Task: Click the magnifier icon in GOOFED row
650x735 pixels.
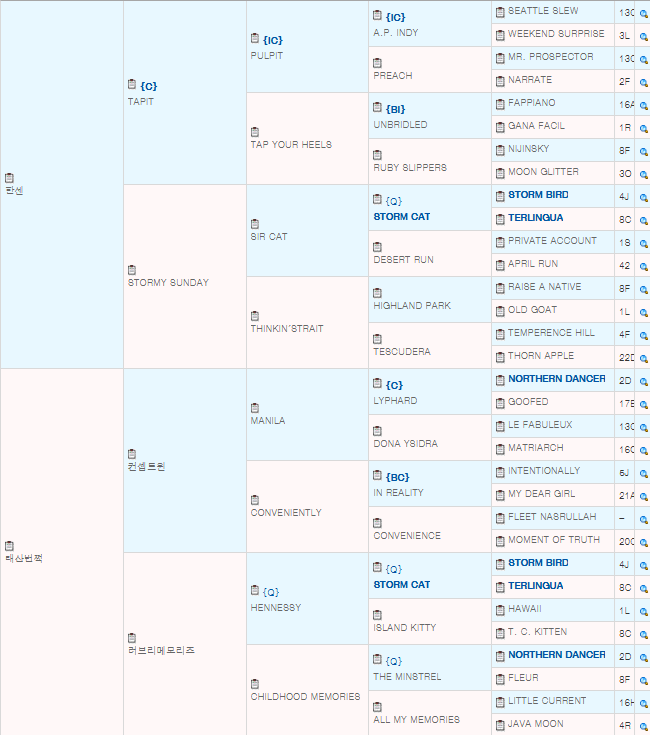Action: tap(643, 405)
